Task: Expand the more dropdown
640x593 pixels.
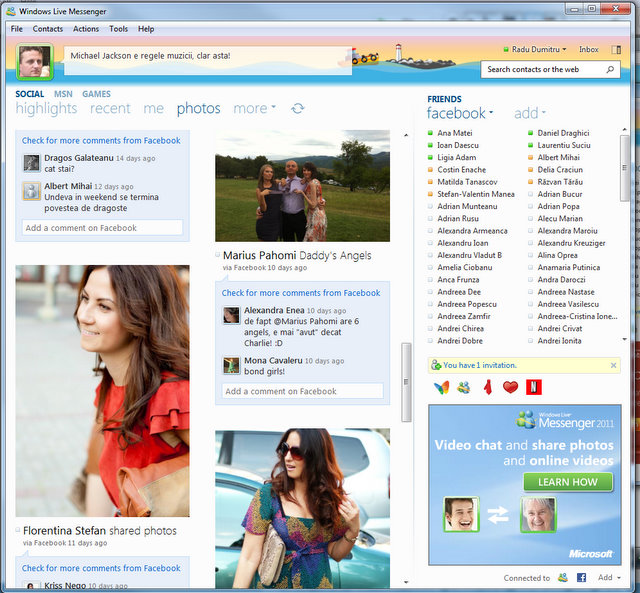Action: pos(273,107)
